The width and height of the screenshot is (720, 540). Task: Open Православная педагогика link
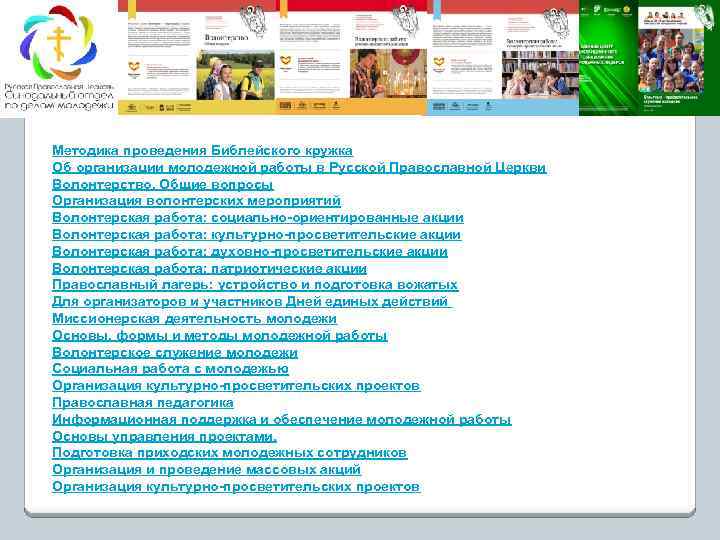click(x=142, y=403)
